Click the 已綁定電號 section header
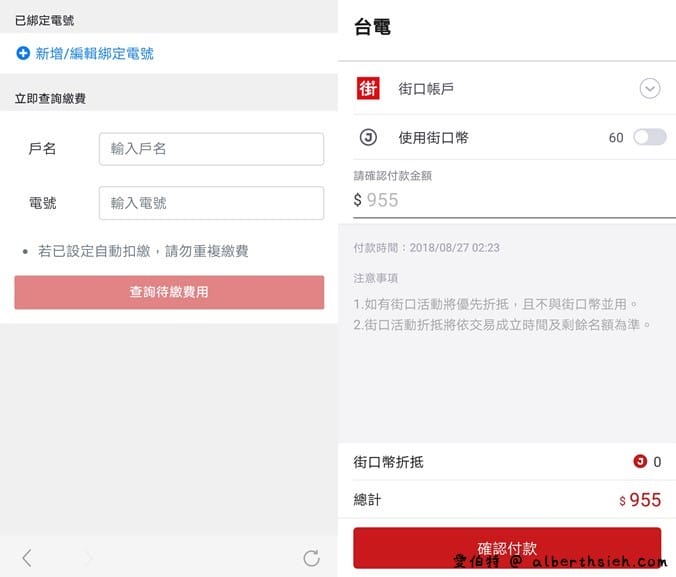 [x=44, y=20]
